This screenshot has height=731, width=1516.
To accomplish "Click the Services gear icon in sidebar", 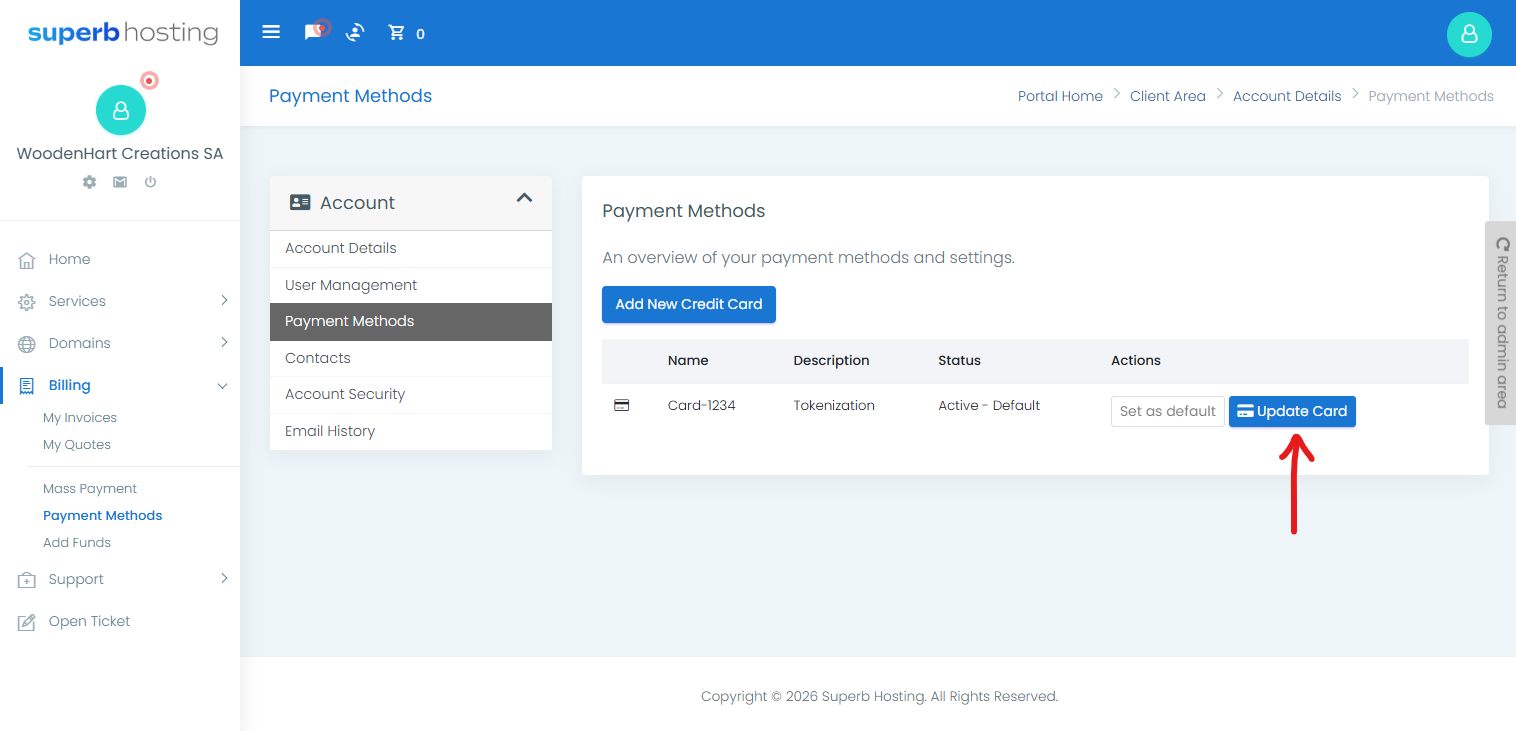I will click(x=27, y=302).
